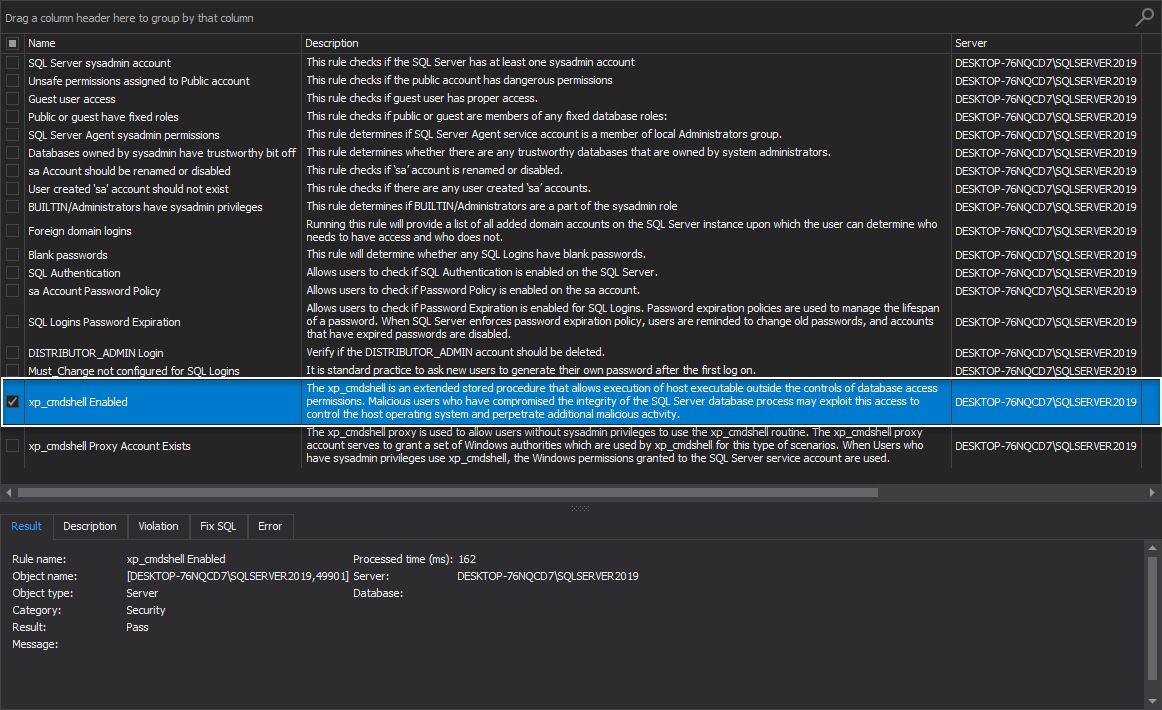
Task: Uncheck the xp_cmdshell Enabled rule checkbox
Action: coord(13,402)
